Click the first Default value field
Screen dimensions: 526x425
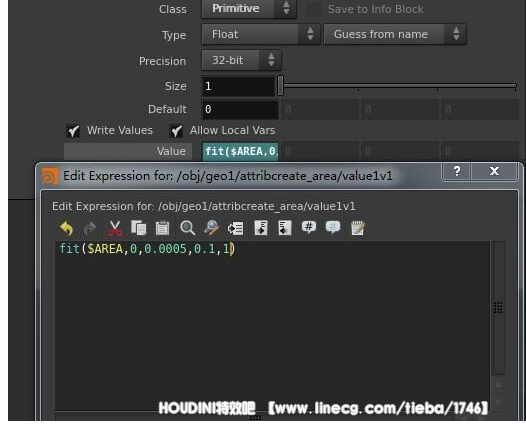click(240, 109)
